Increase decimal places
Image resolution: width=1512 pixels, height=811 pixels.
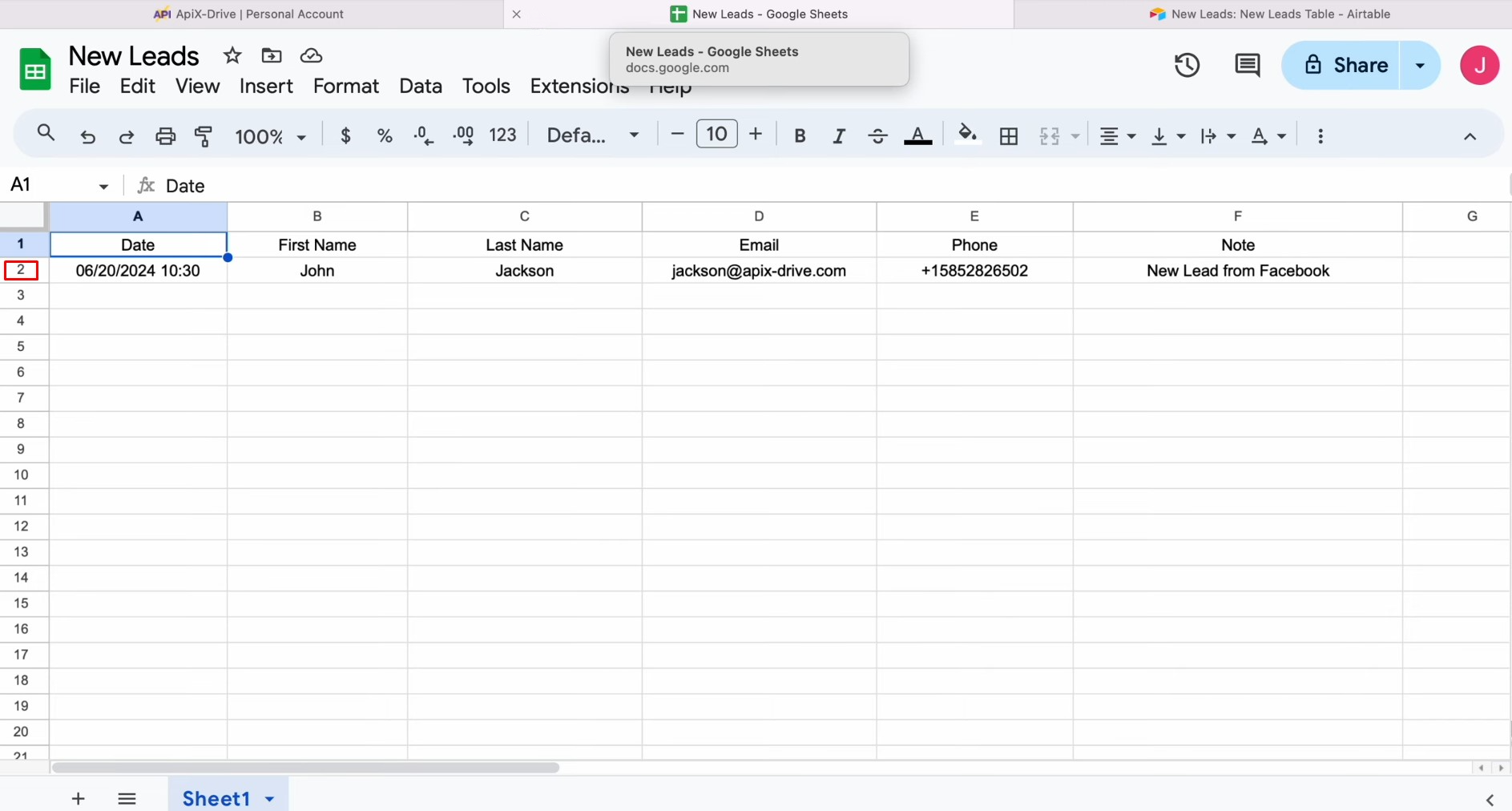[x=462, y=135]
